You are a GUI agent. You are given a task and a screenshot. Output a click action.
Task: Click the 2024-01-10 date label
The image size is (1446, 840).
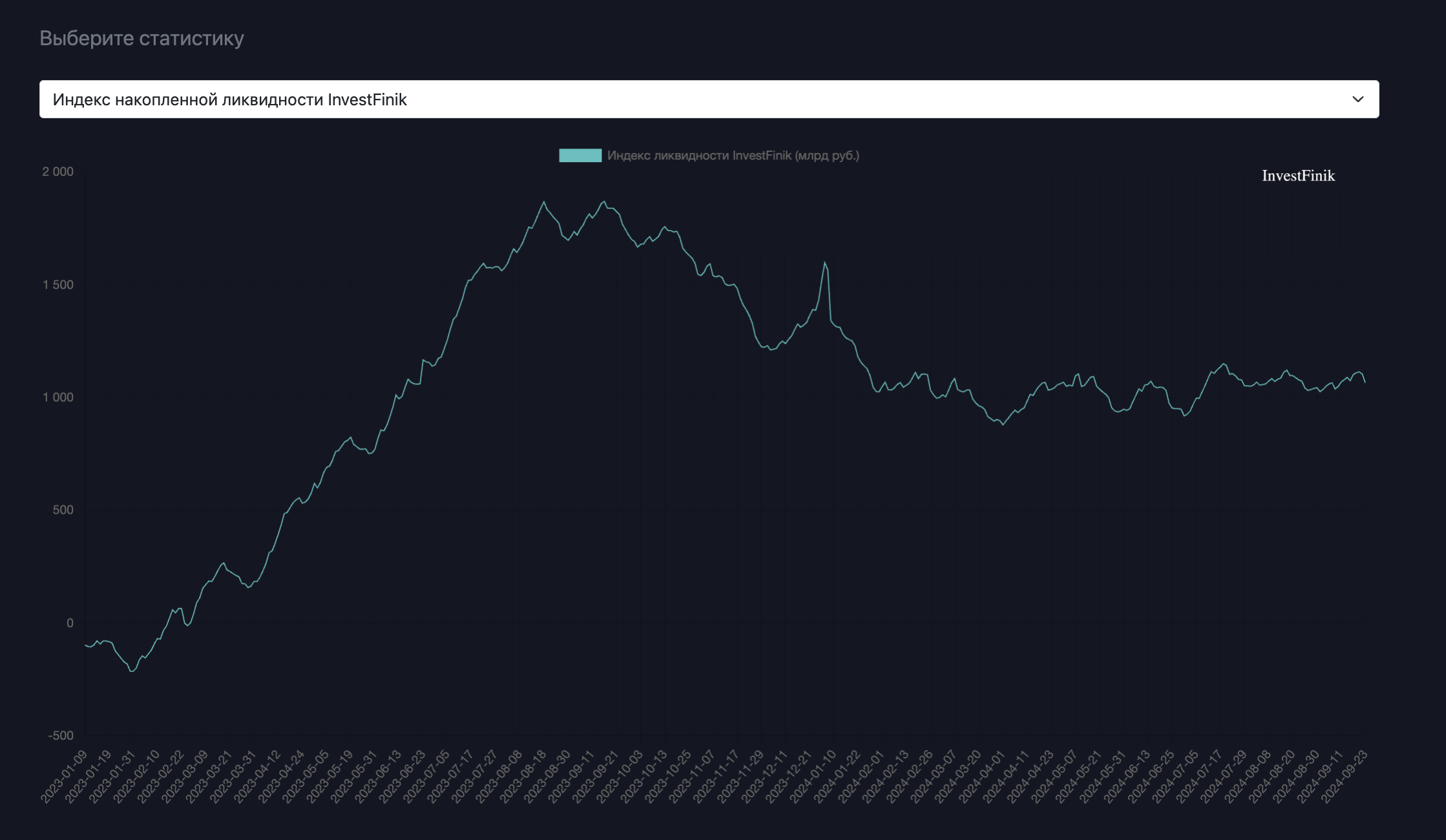(812, 777)
